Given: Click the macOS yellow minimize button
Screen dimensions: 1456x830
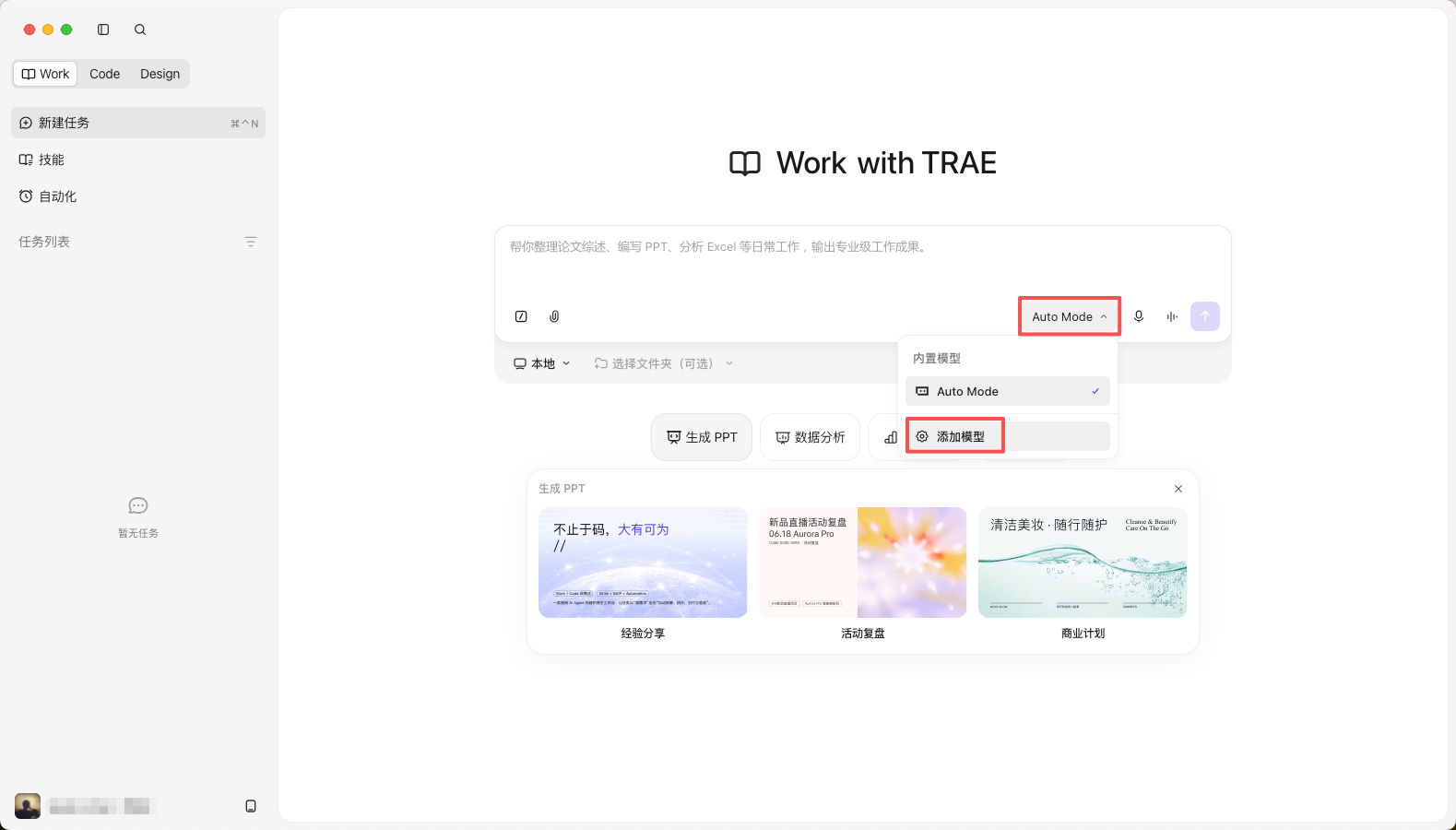Looking at the screenshot, I should pyautogui.click(x=48, y=30).
